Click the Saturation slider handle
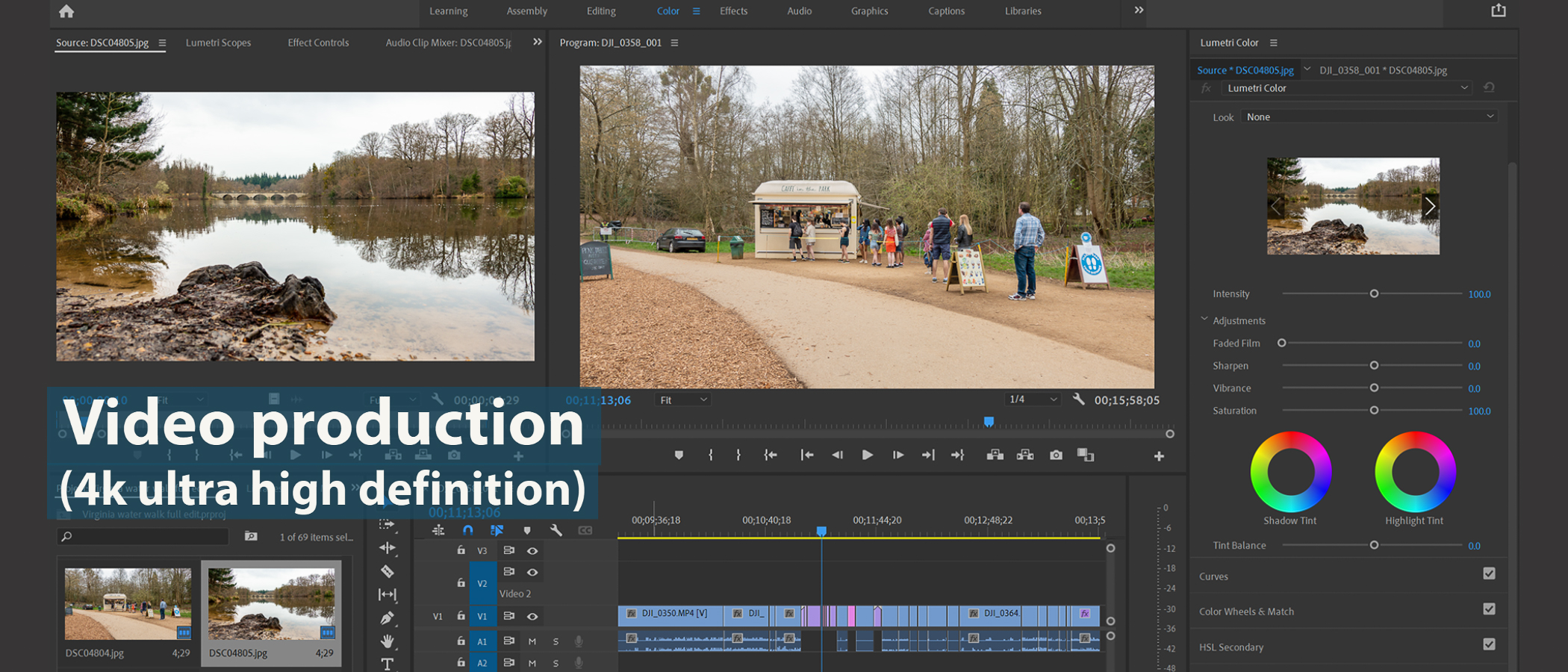 click(1374, 411)
